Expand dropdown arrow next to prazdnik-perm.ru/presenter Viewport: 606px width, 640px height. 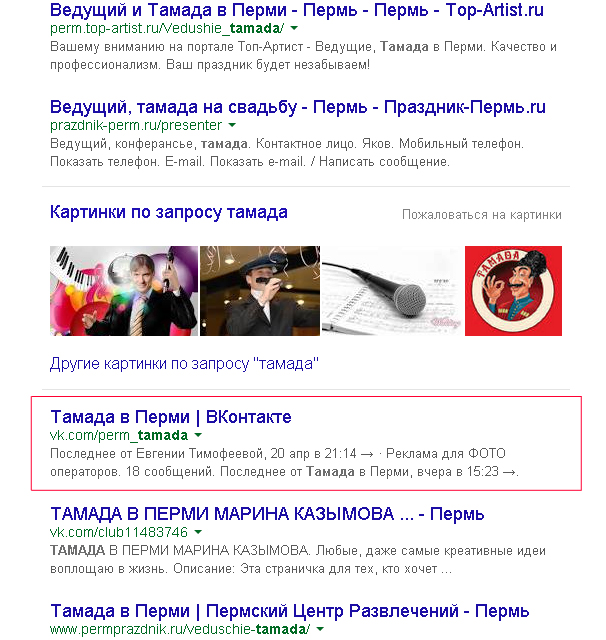[232, 125]
